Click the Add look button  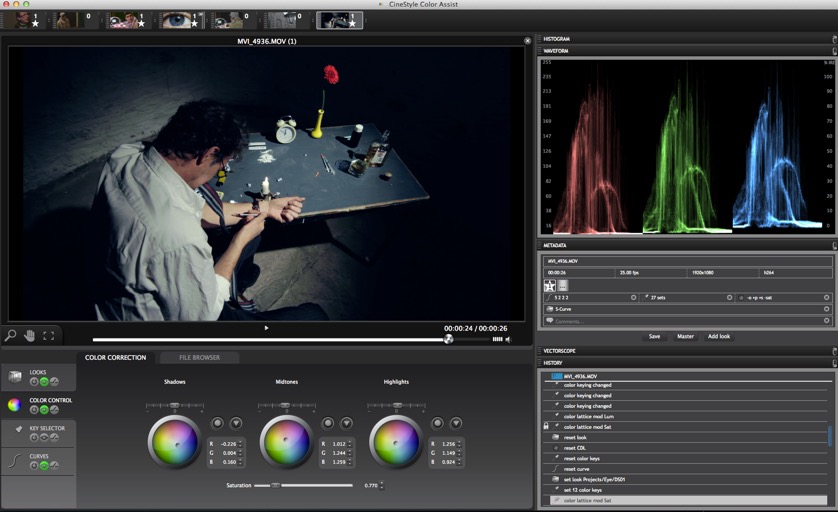point(719,336)
